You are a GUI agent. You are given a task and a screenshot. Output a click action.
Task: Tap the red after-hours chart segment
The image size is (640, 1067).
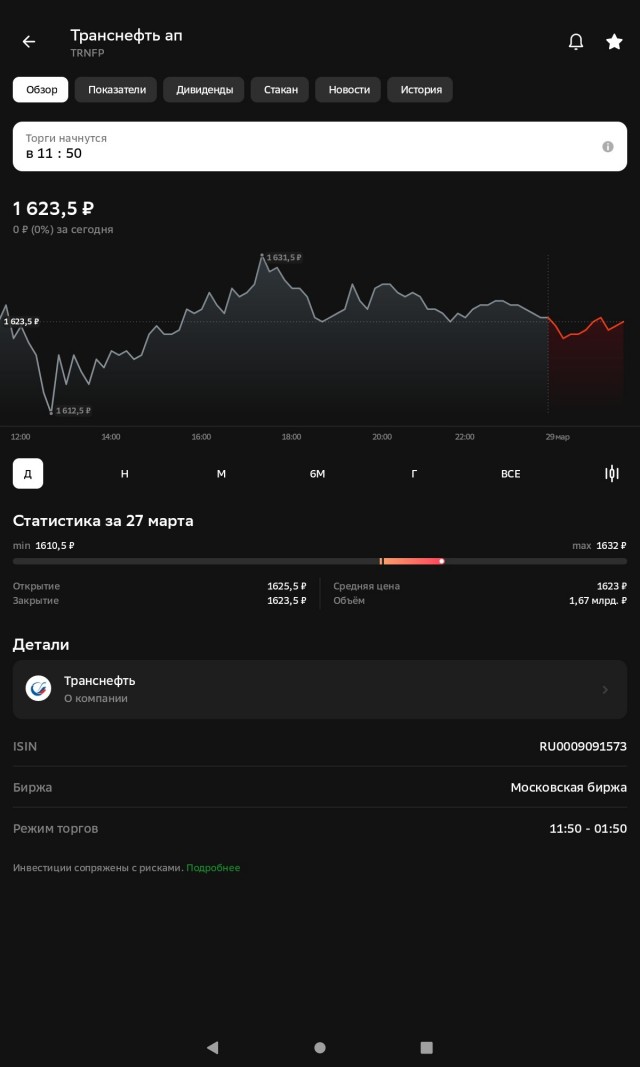586,361
